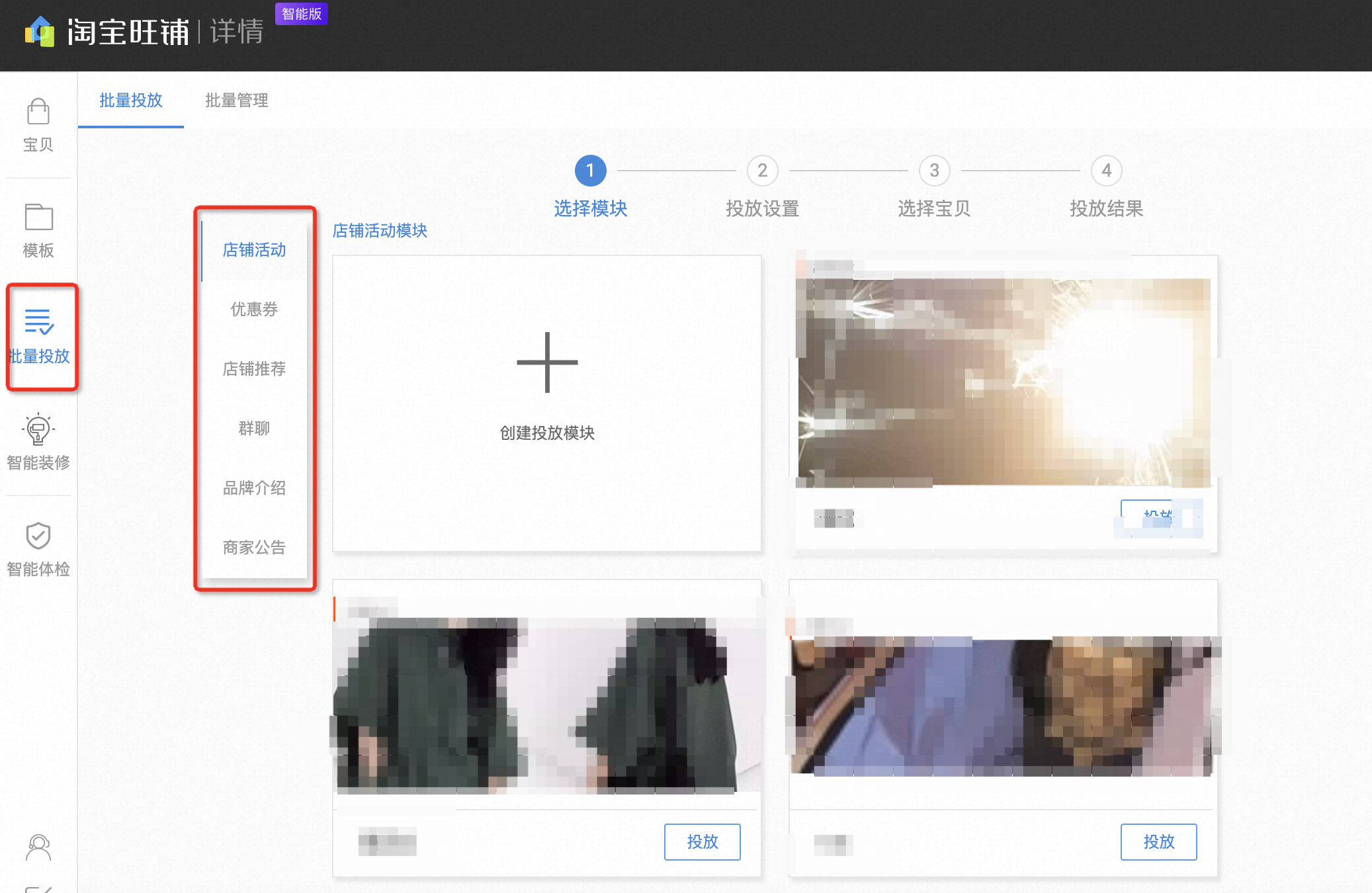Switch to the 批量管理 tab
The width and height of the screenshot is (1372, 893).
coord(236,101)
